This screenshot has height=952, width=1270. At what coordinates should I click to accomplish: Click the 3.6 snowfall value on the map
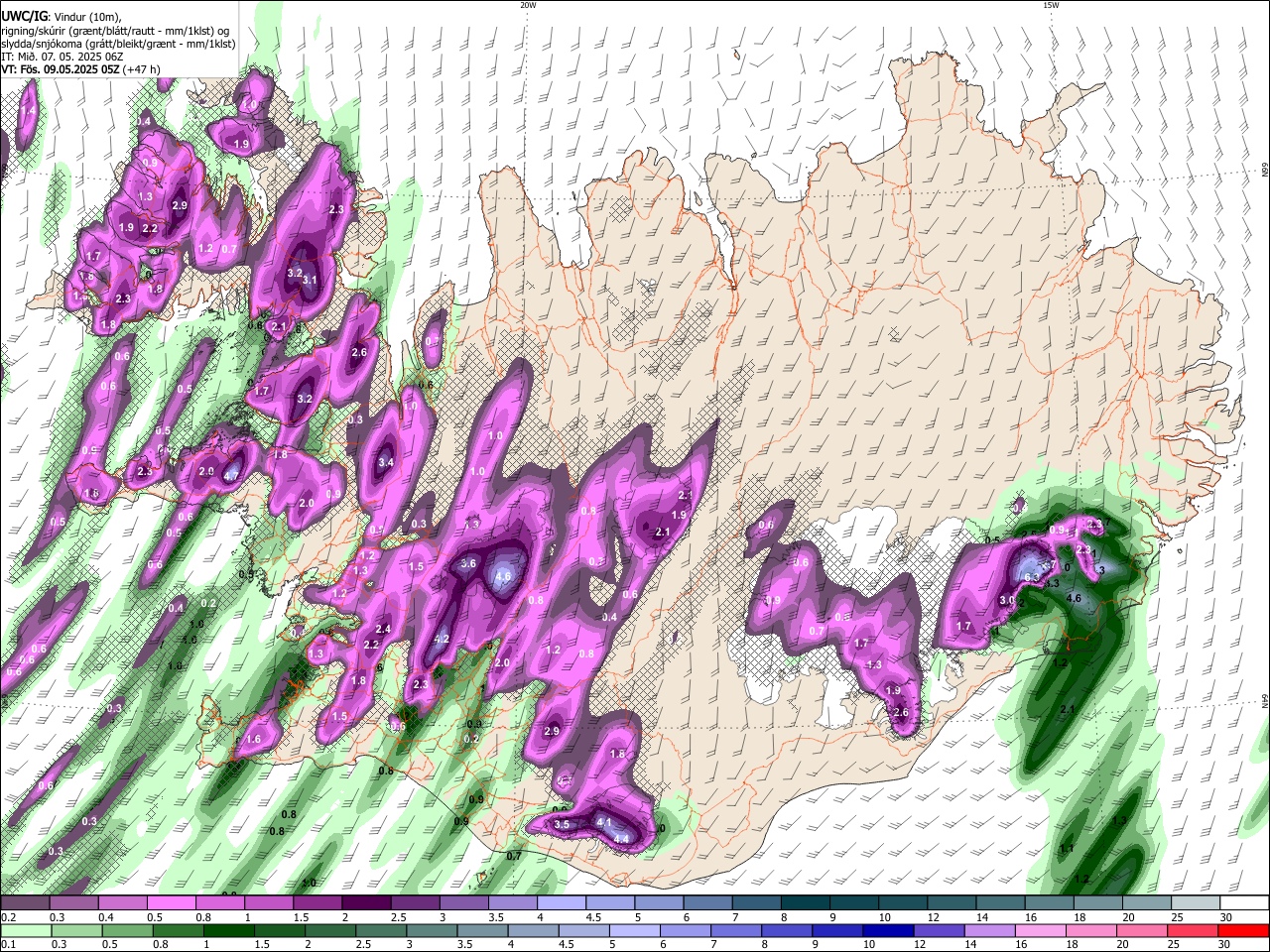coord(469,563)
